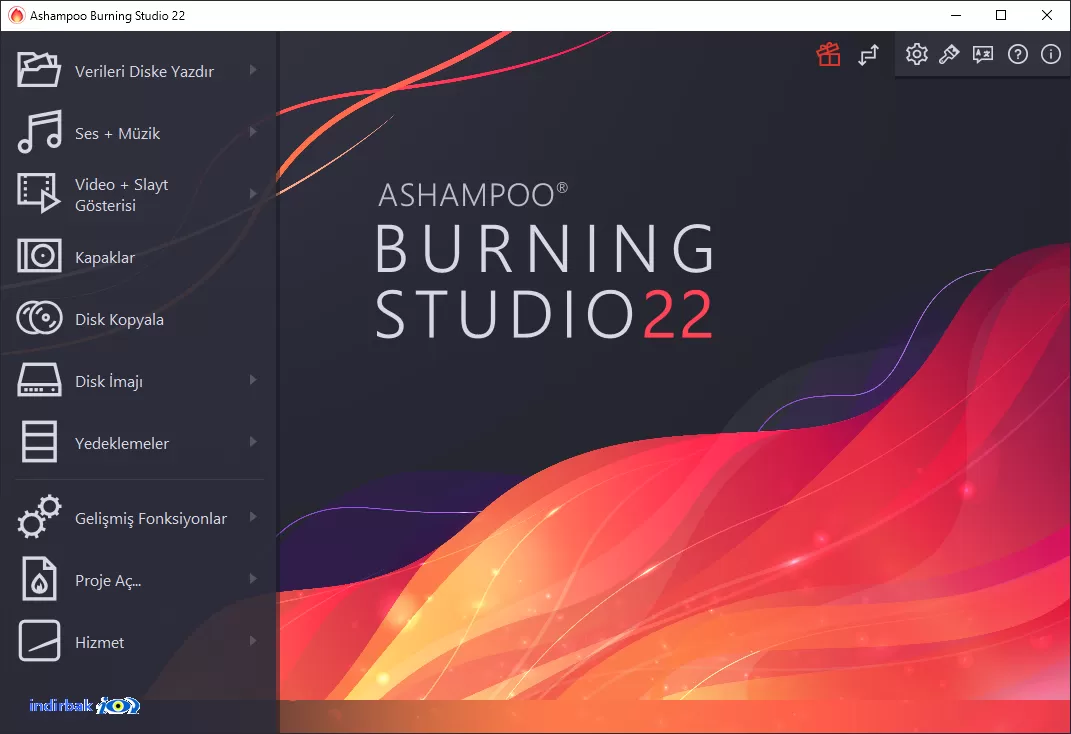Minimize the Ashampoo Burning Studio window

(x=956, y=15)
